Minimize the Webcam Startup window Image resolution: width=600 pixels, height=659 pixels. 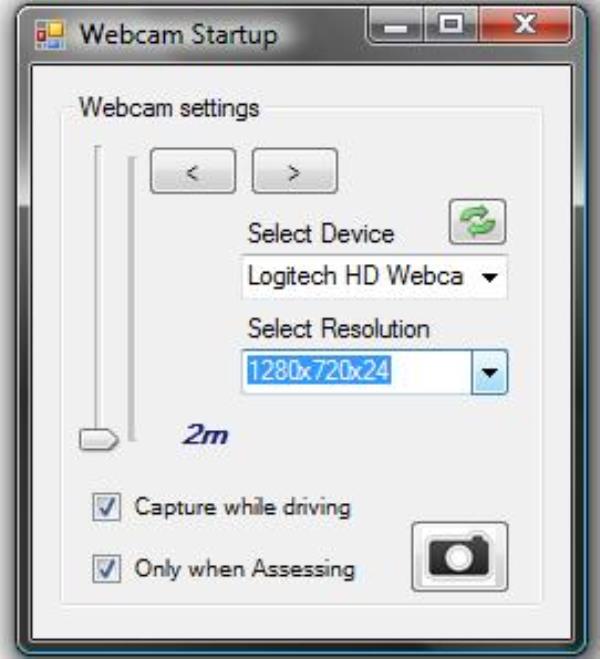(395, 25)
